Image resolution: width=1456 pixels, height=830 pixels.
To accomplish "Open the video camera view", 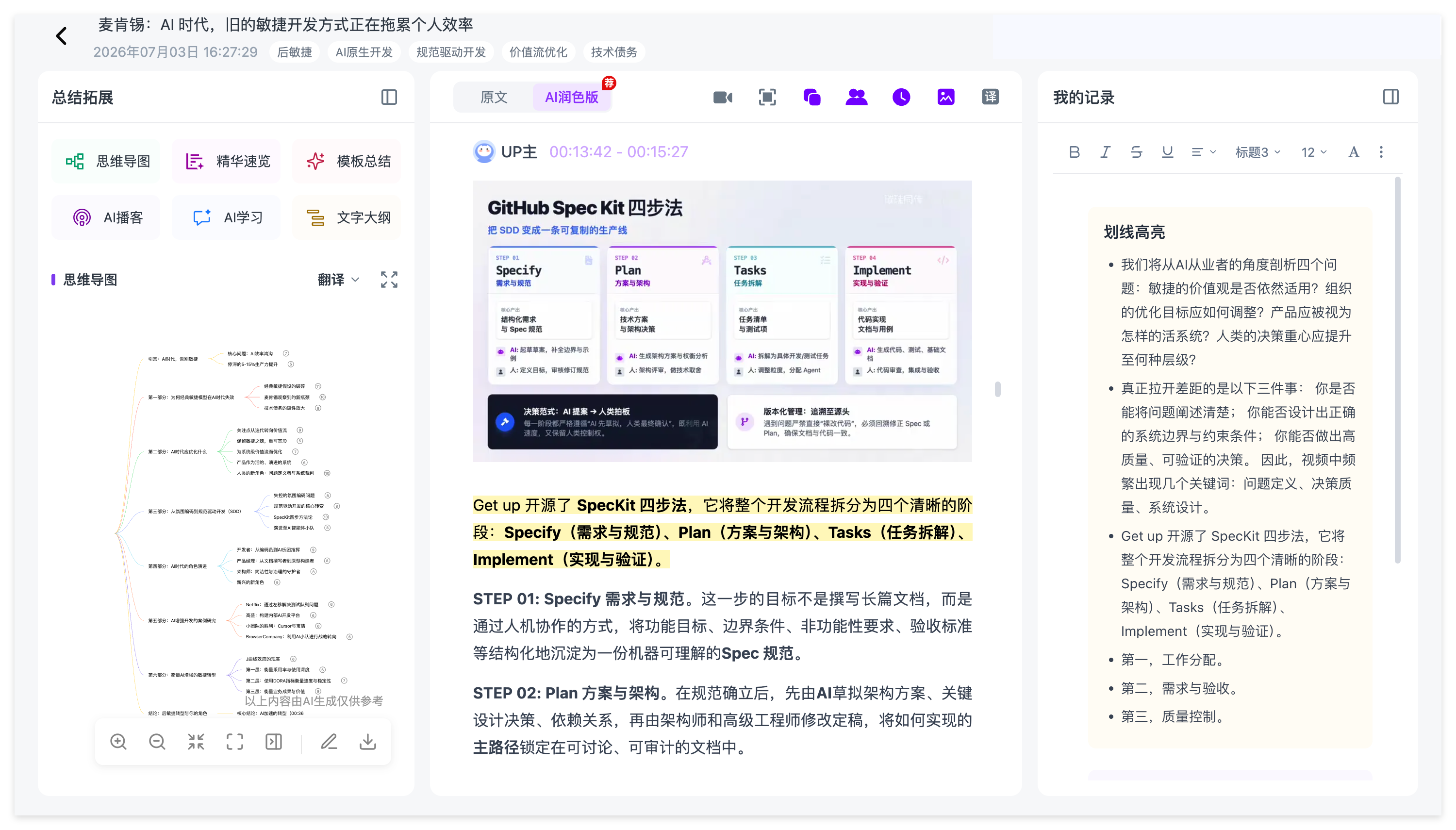I will [723, 98].
